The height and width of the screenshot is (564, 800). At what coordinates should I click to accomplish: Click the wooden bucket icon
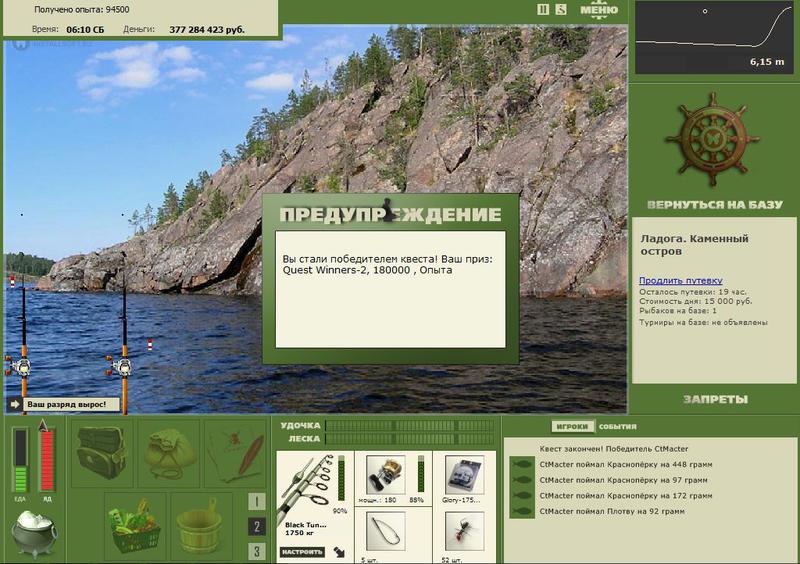202,527
